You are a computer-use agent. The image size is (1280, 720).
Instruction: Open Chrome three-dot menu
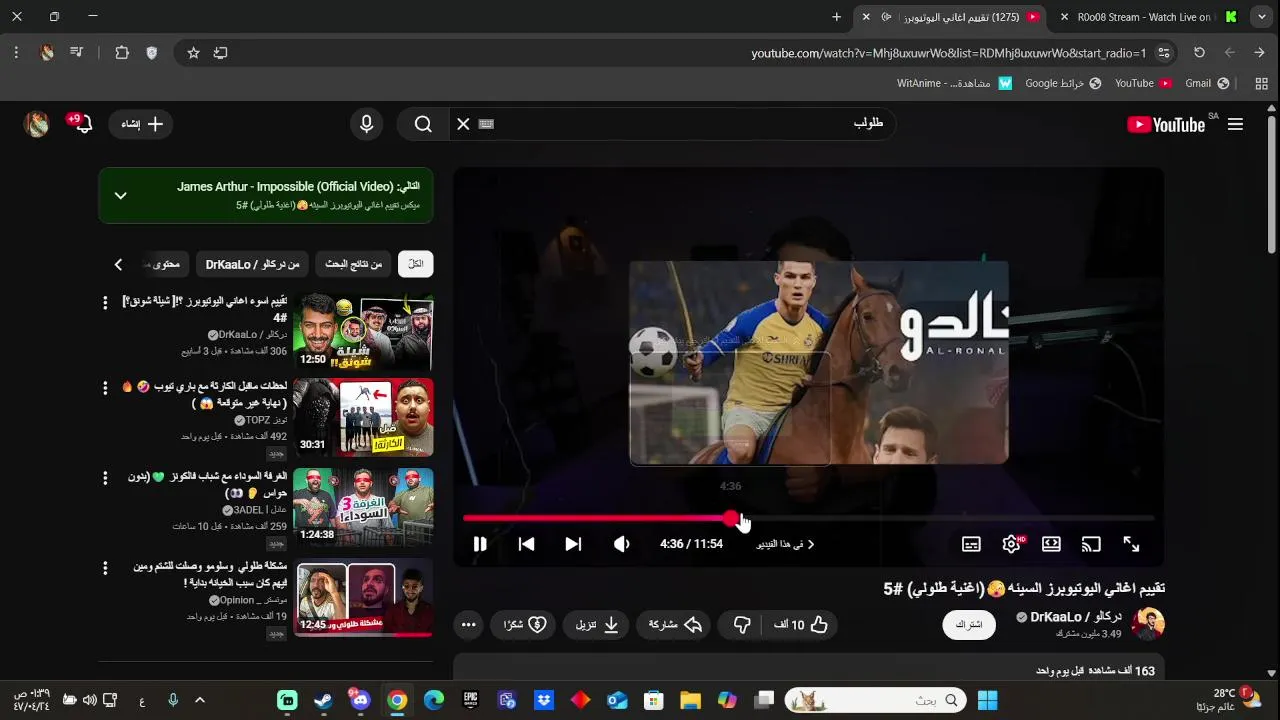(x=16, y=53)
